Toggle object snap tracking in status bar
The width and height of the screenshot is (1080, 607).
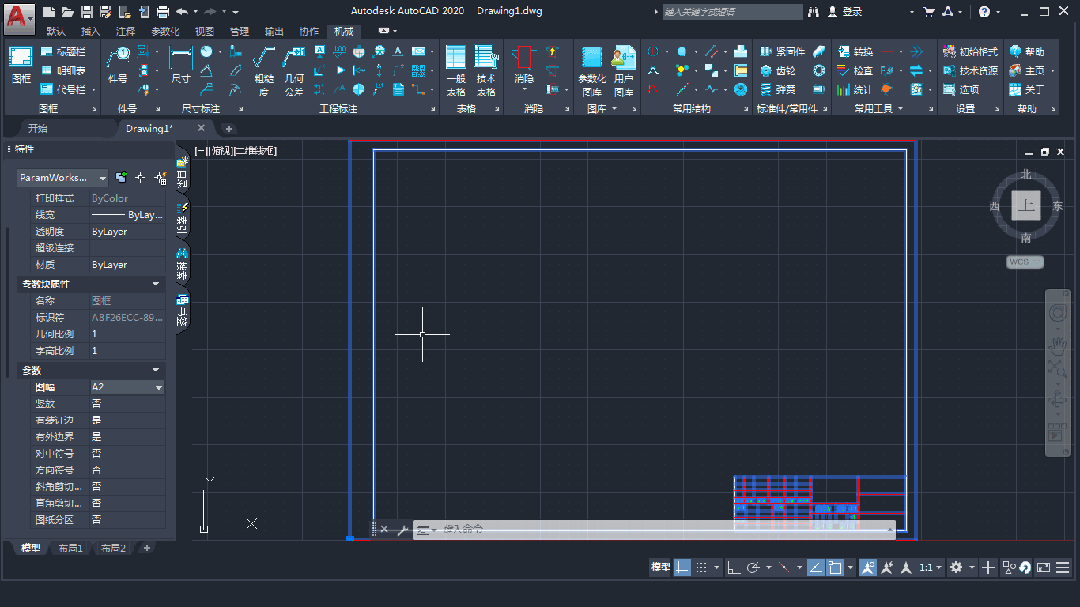(x=816, y=567)
